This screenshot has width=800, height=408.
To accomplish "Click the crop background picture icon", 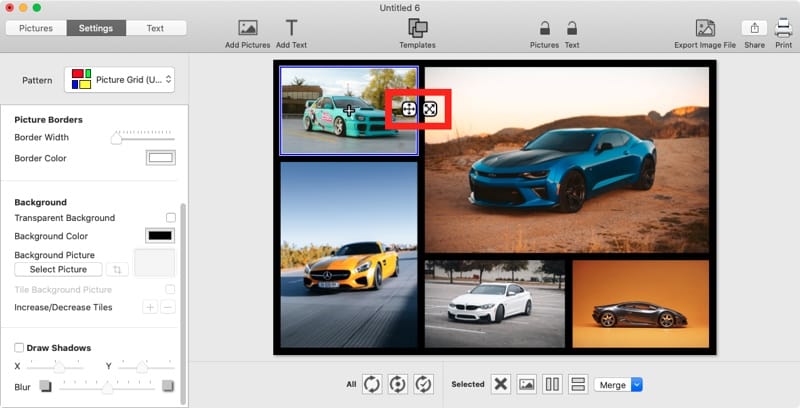I will click(x=117, y=269).
